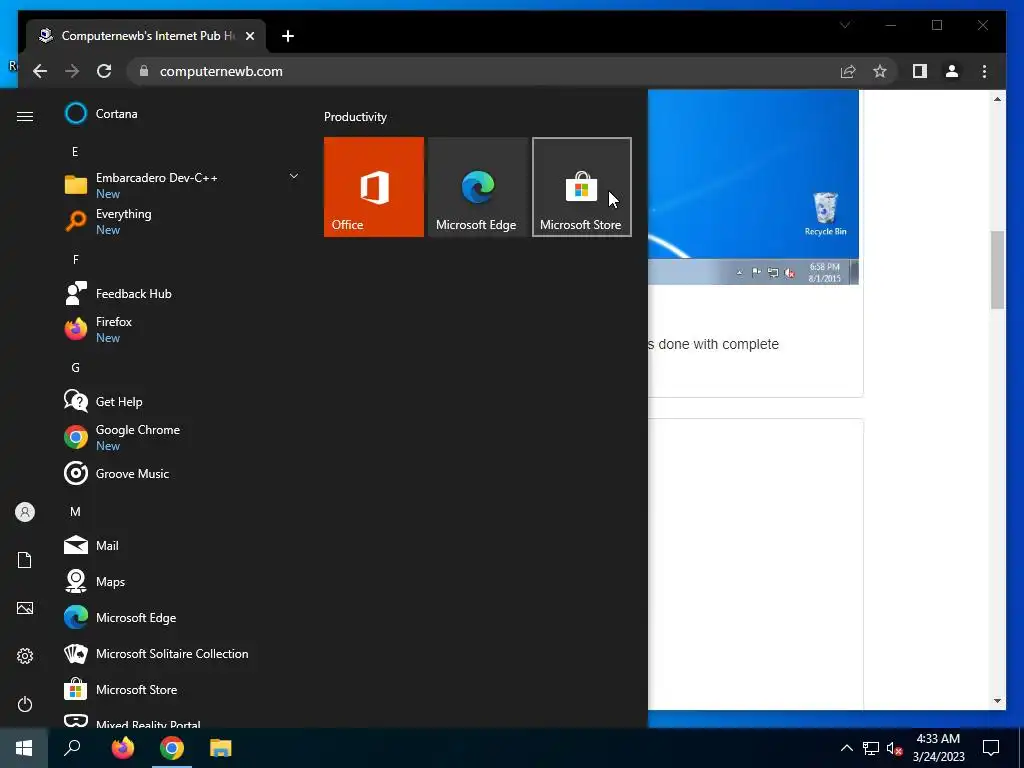
Task: Click the Power button in Start sidebar
Action: pos(25,704)
